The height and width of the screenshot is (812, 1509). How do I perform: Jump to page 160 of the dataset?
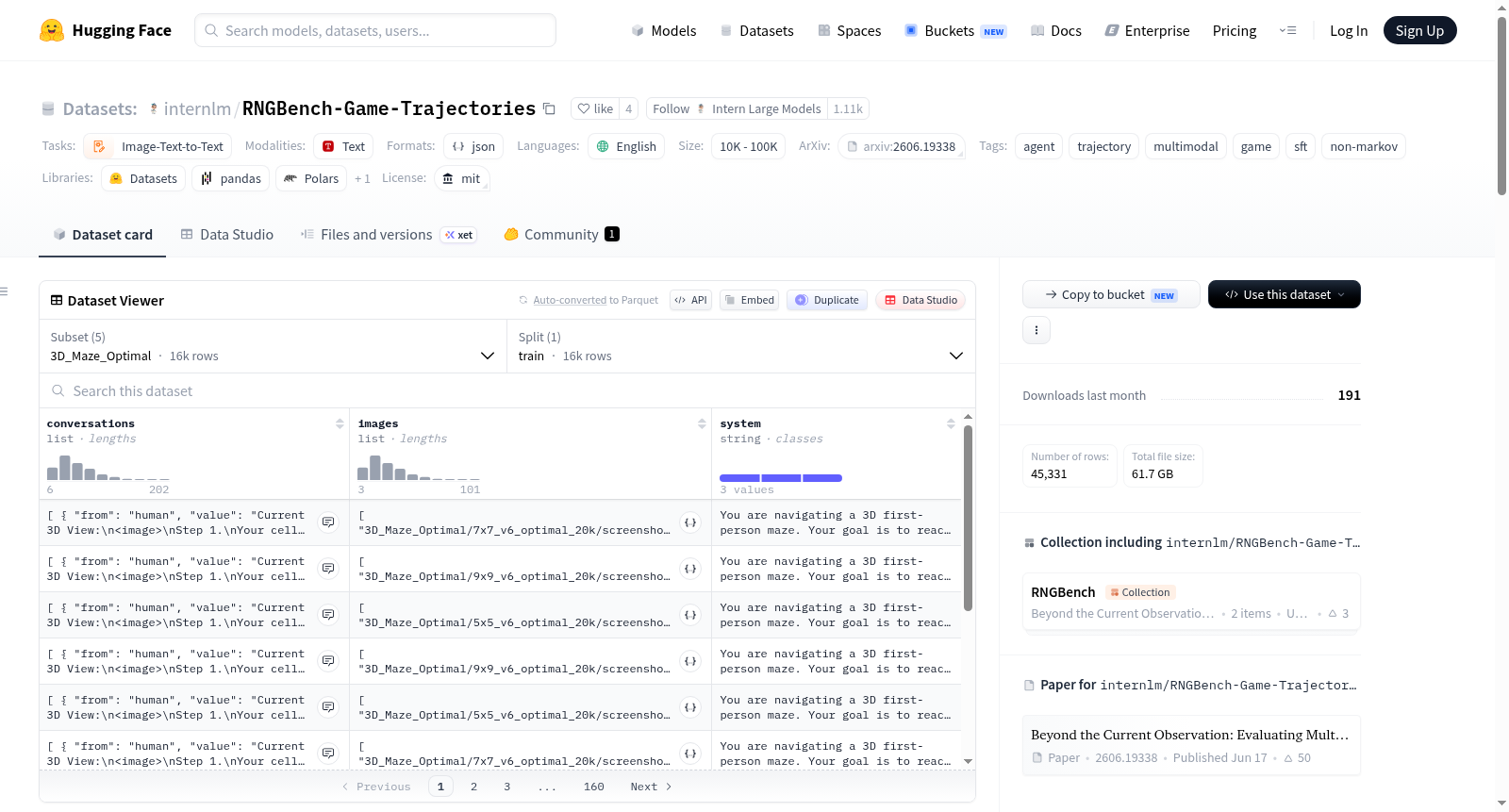(594, 787)
